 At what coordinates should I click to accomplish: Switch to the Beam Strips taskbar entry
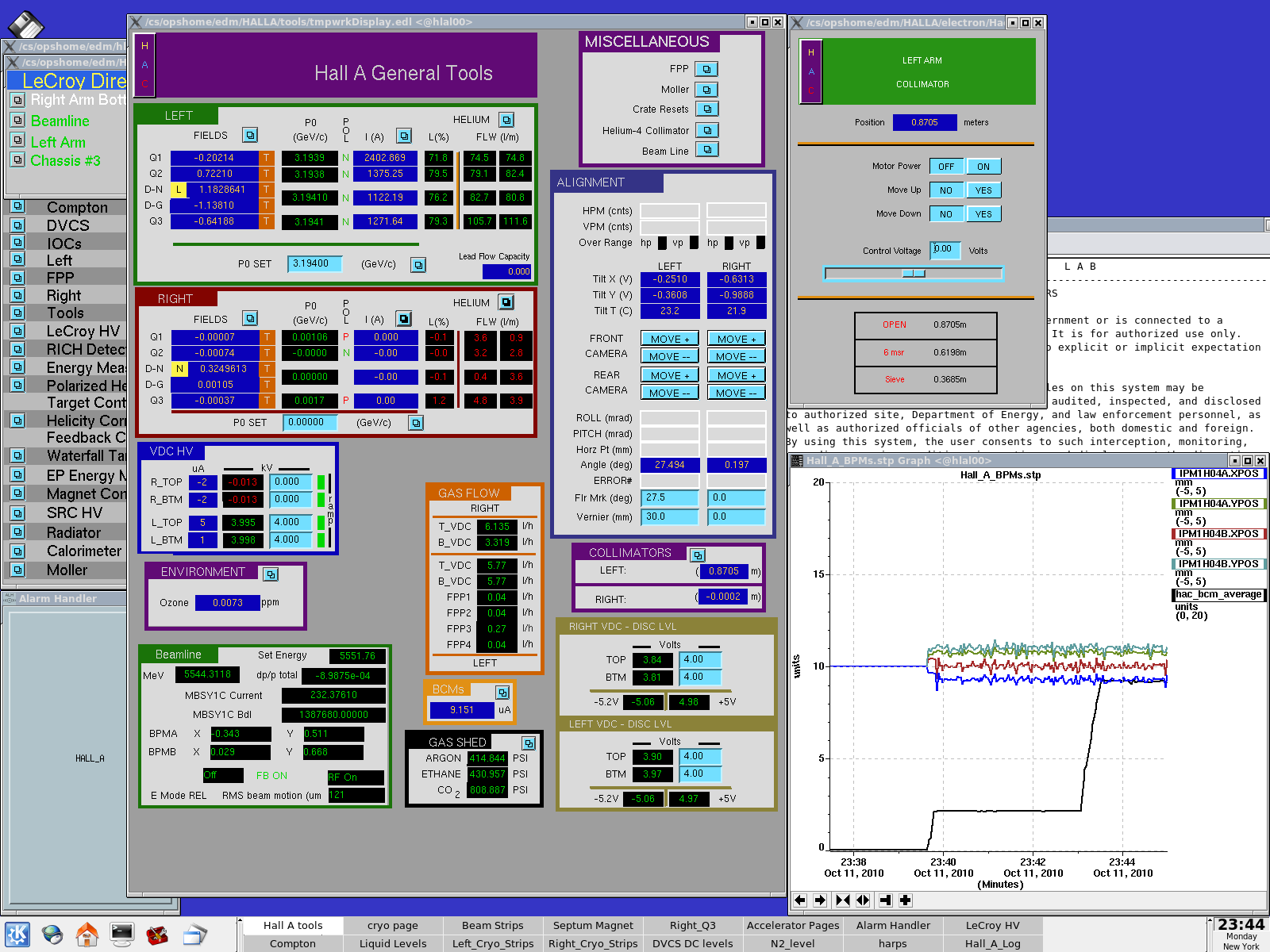coord(493,926)
